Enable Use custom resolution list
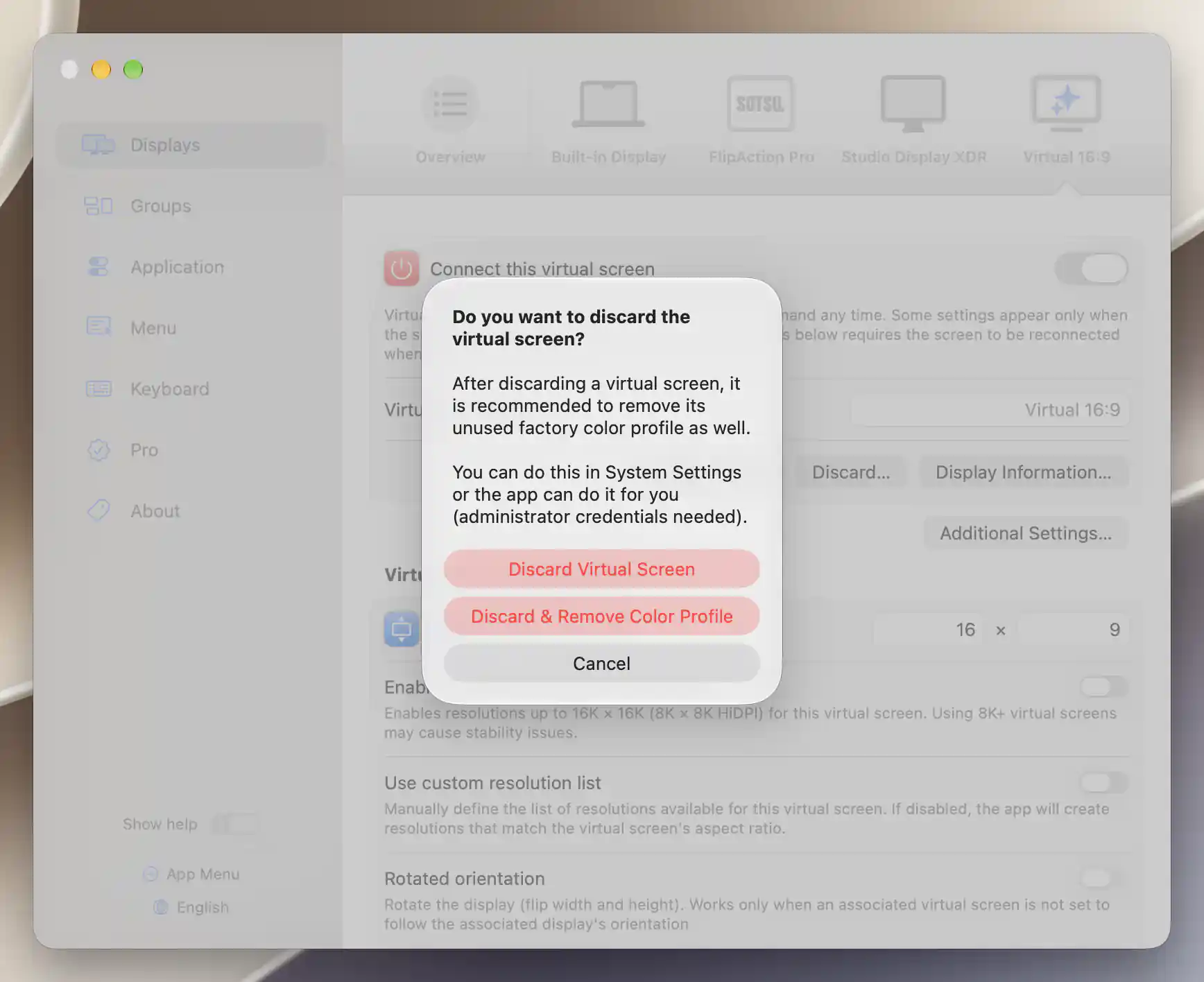The image size is (1204, 982). coord(1103,783)
